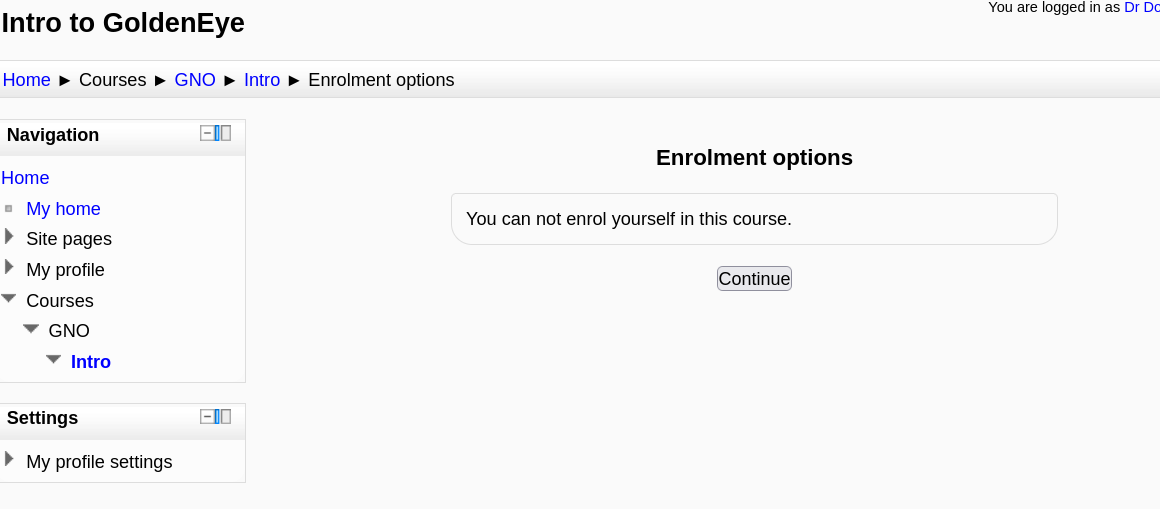The image size is (1160, 509).
Task: Collapse the Courses tree node
Action: pos(9,298)
